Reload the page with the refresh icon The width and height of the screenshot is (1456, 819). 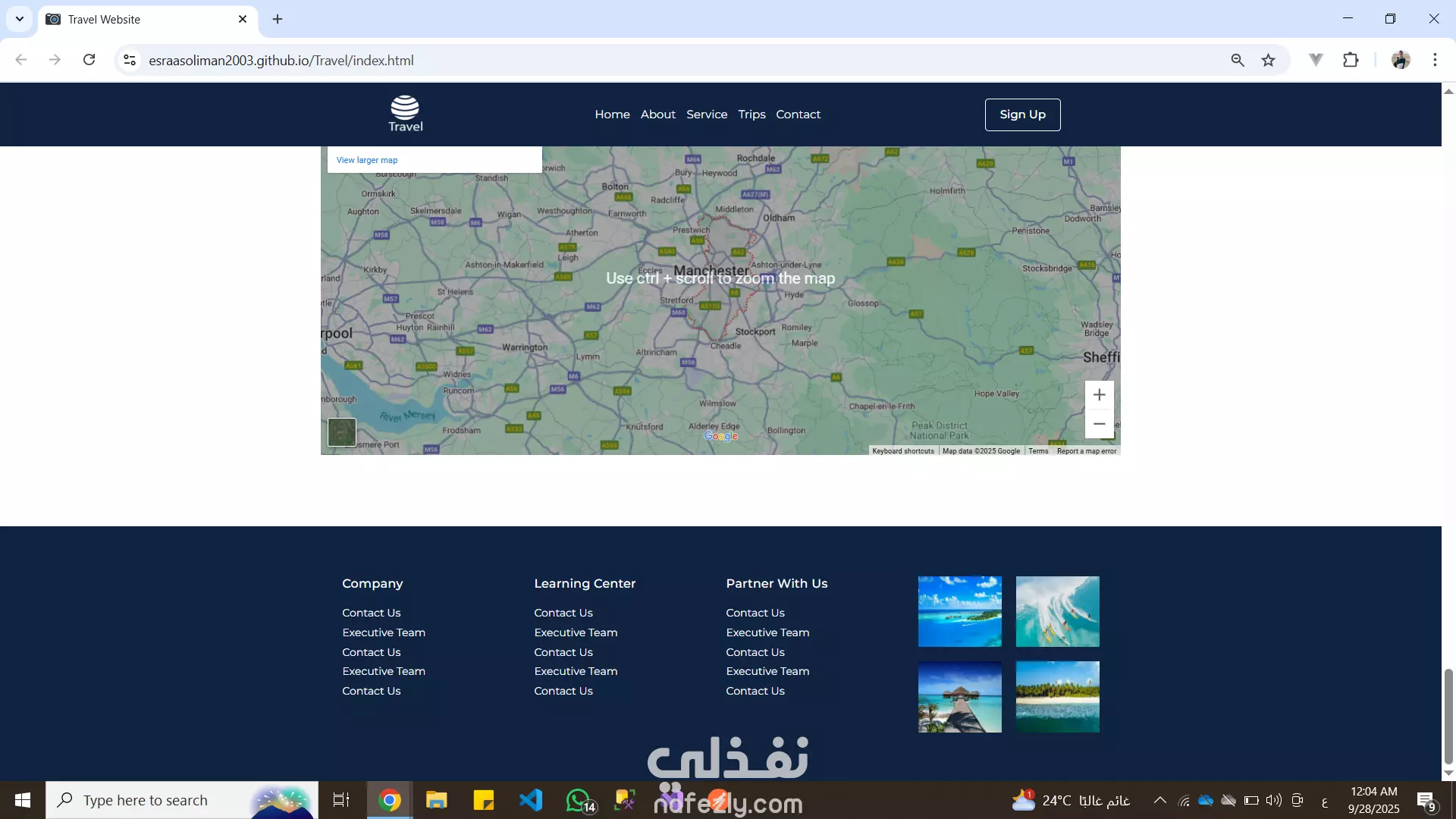[x=89, y=60]
